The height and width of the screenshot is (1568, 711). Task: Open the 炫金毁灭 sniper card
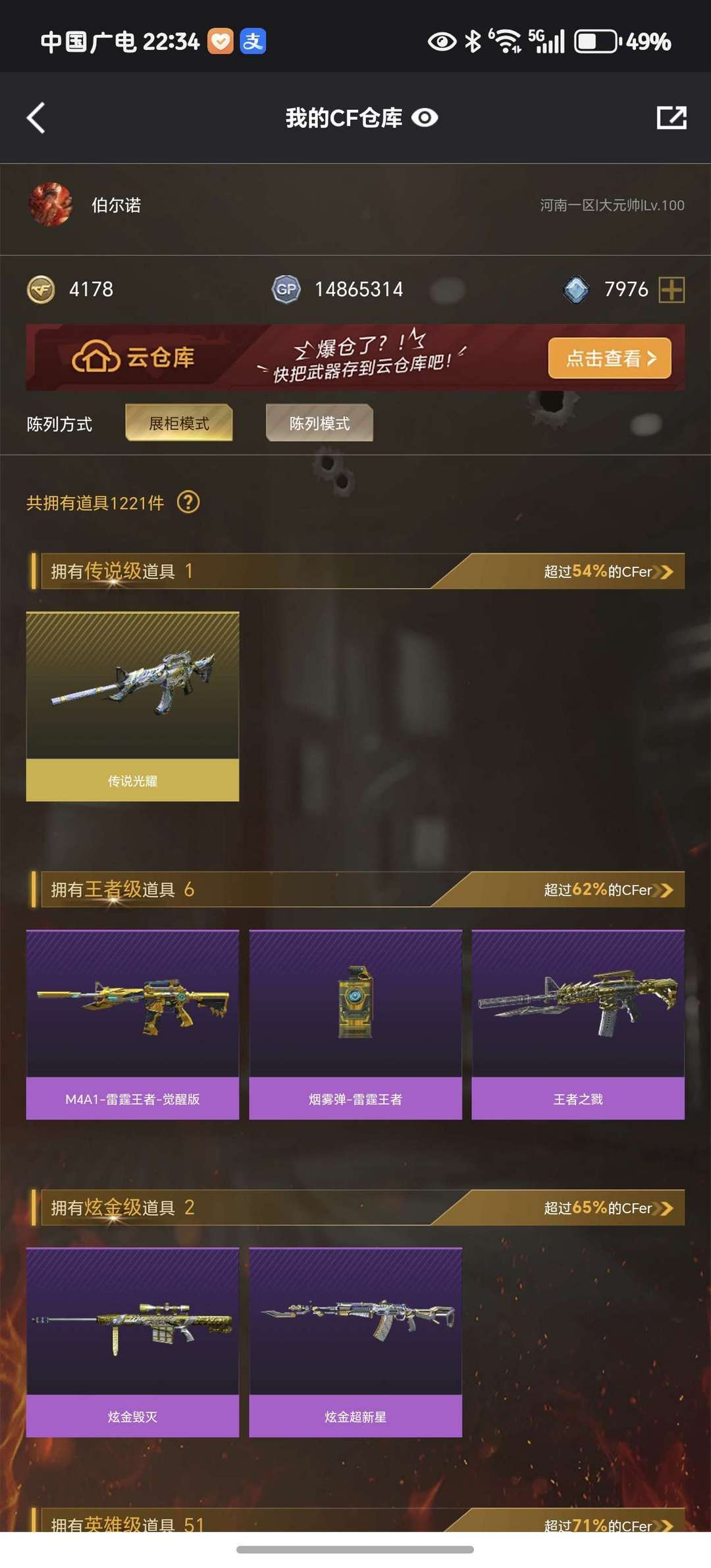(x=132, y=1342)
